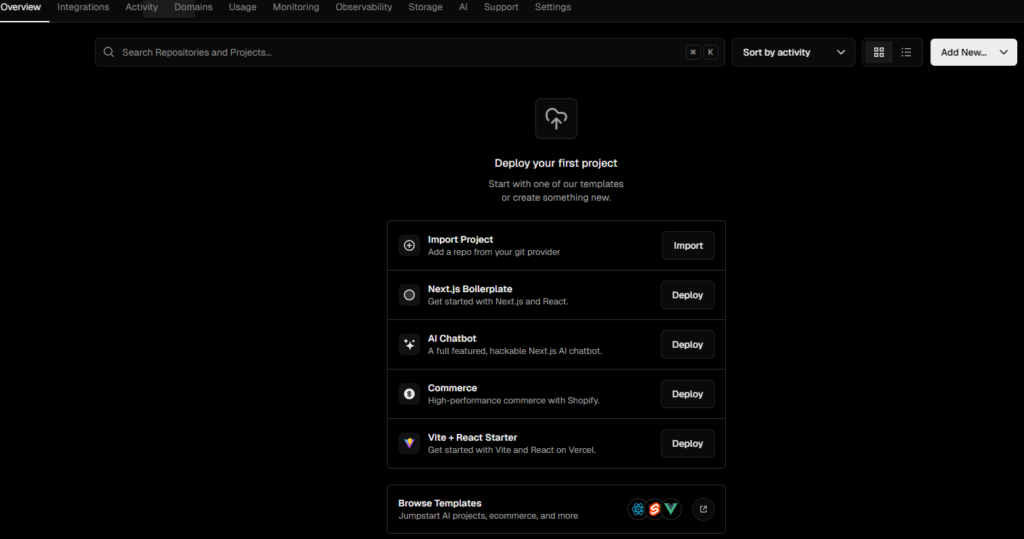Go to the Observability tab
Screen dimensions: 1024x539
(x=364, y=7)
